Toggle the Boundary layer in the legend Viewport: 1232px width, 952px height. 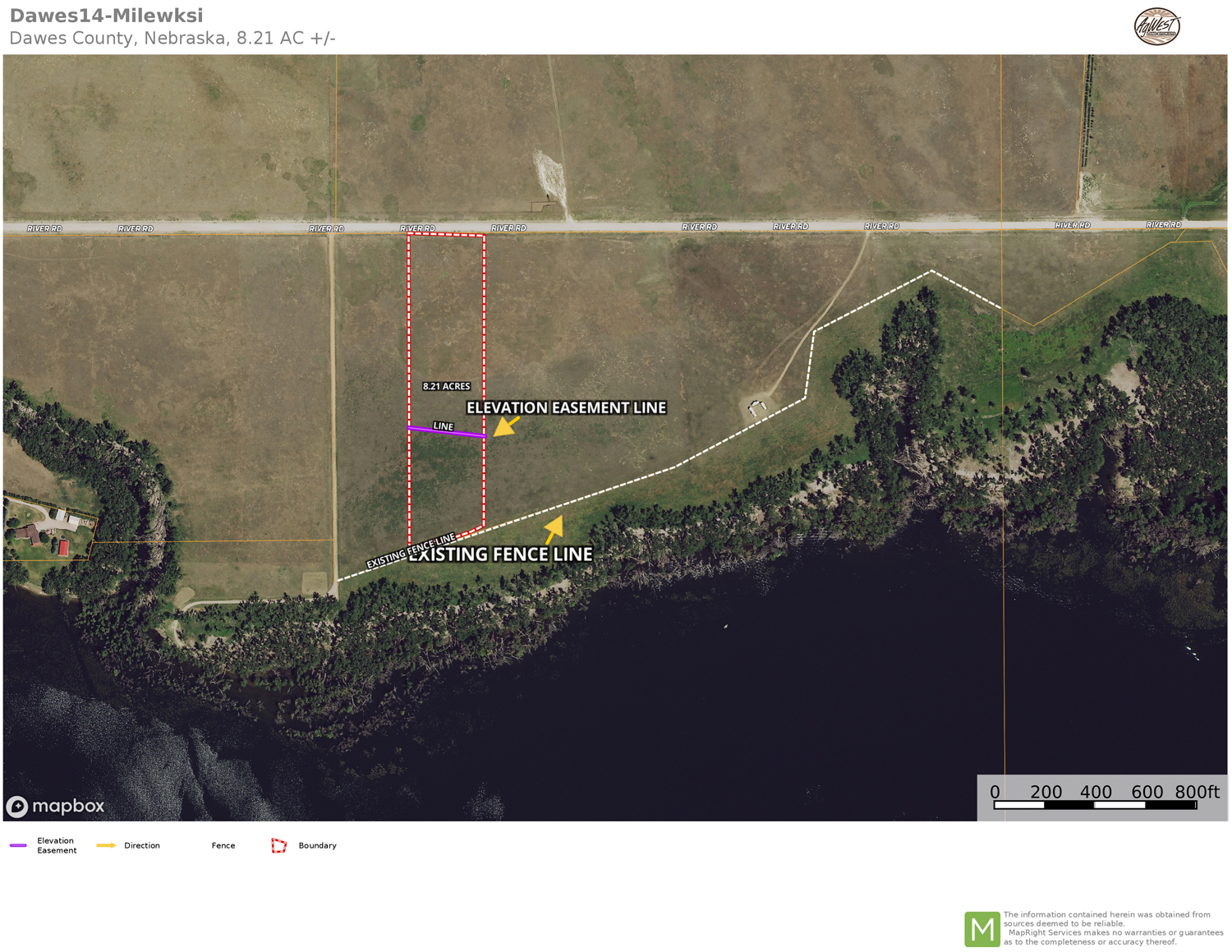(x=318, y=845)
